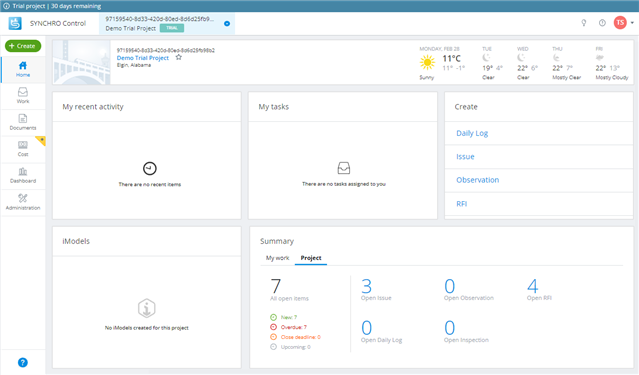Click the header icon beside the lightbulb
Screen dimensions: 639x375
click(602, 23)
